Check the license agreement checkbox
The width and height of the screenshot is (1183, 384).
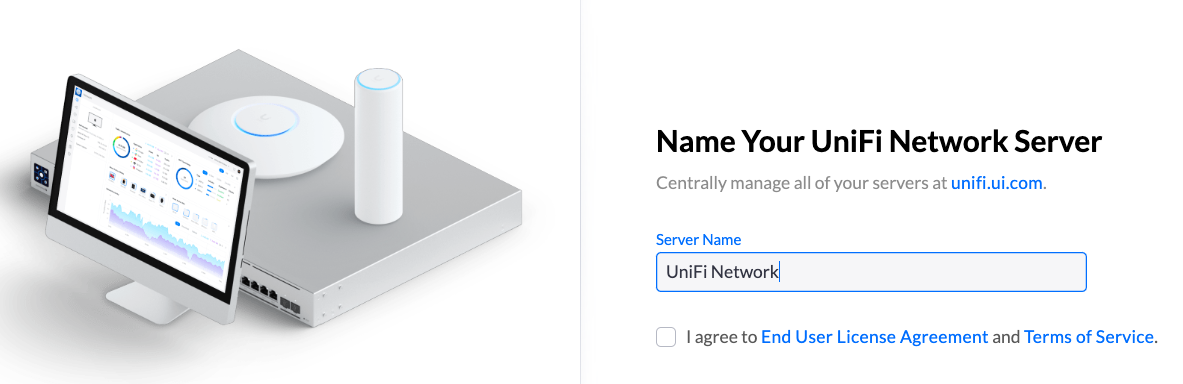click(x=665, y=336)
